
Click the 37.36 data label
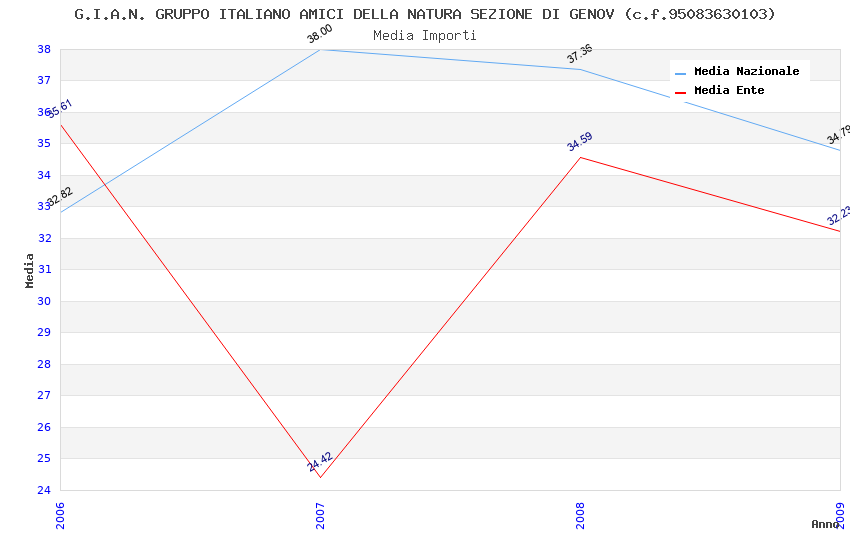point(580,54)
